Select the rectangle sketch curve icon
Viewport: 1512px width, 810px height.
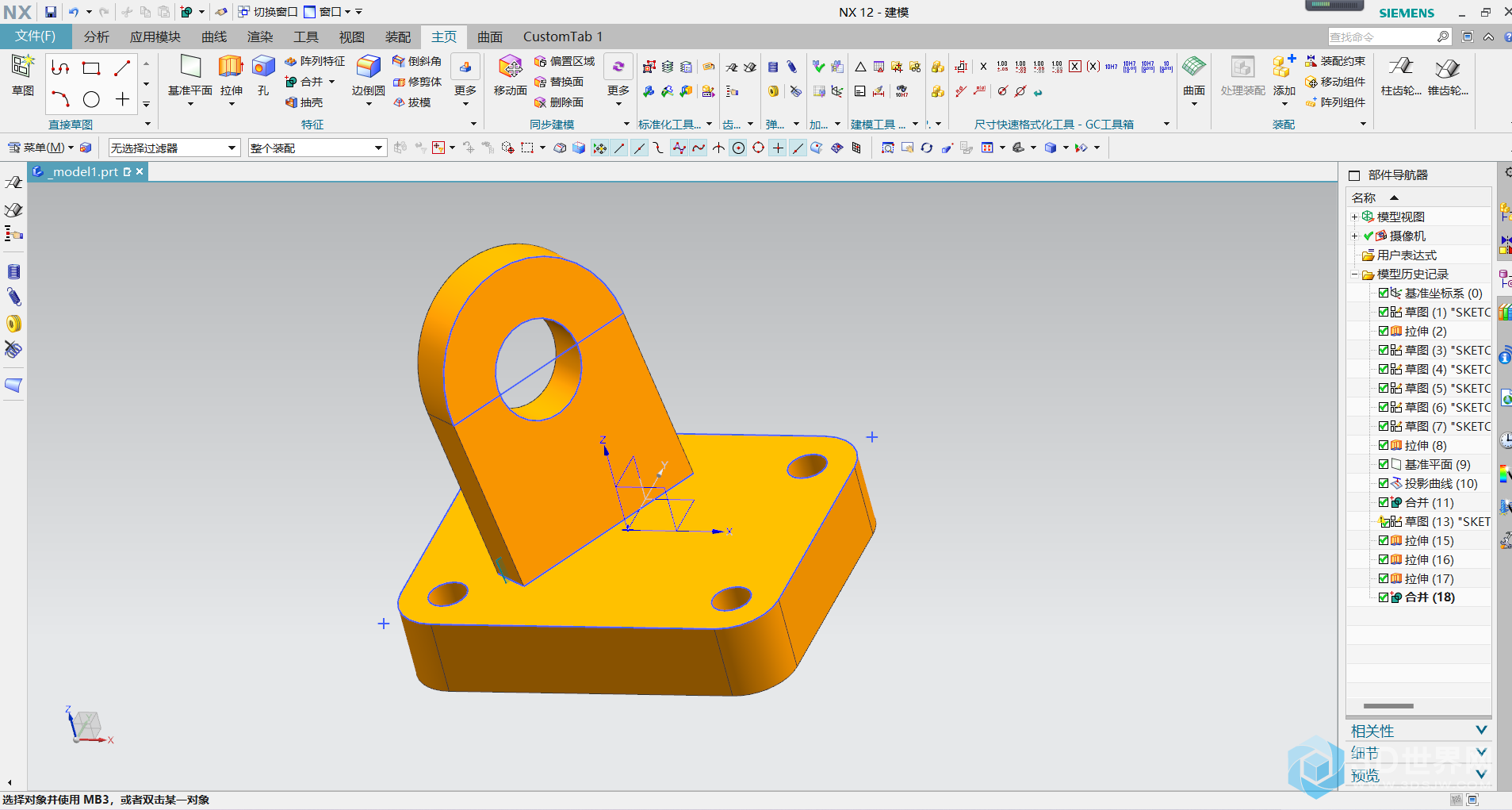(92, 68)
